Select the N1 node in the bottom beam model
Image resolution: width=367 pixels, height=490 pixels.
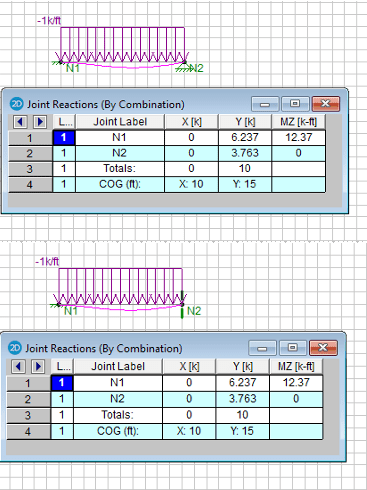(59, 304)
